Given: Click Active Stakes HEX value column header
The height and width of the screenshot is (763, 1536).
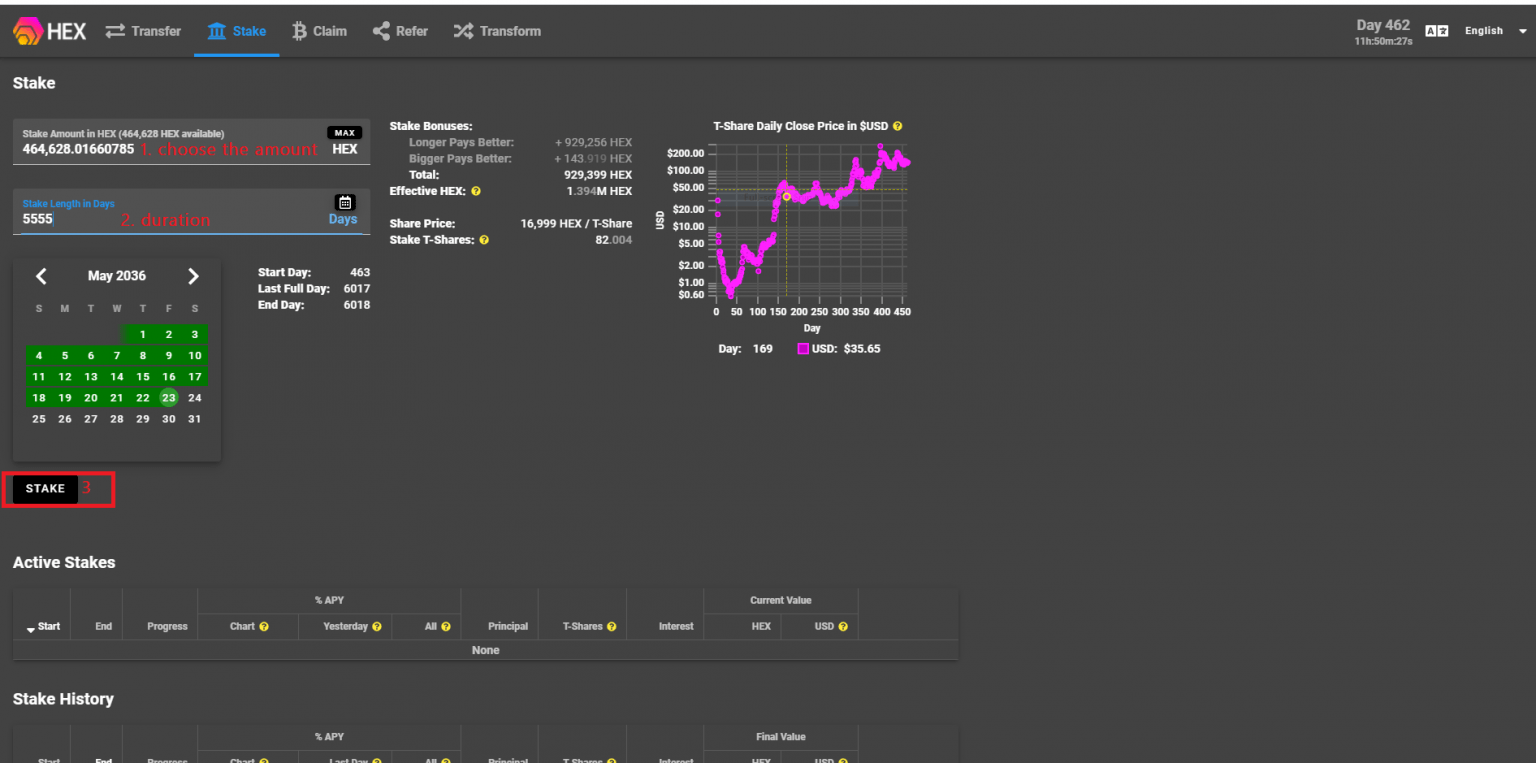Looking at the screenshot, I should pyautogui.click(x=761, y=626).
